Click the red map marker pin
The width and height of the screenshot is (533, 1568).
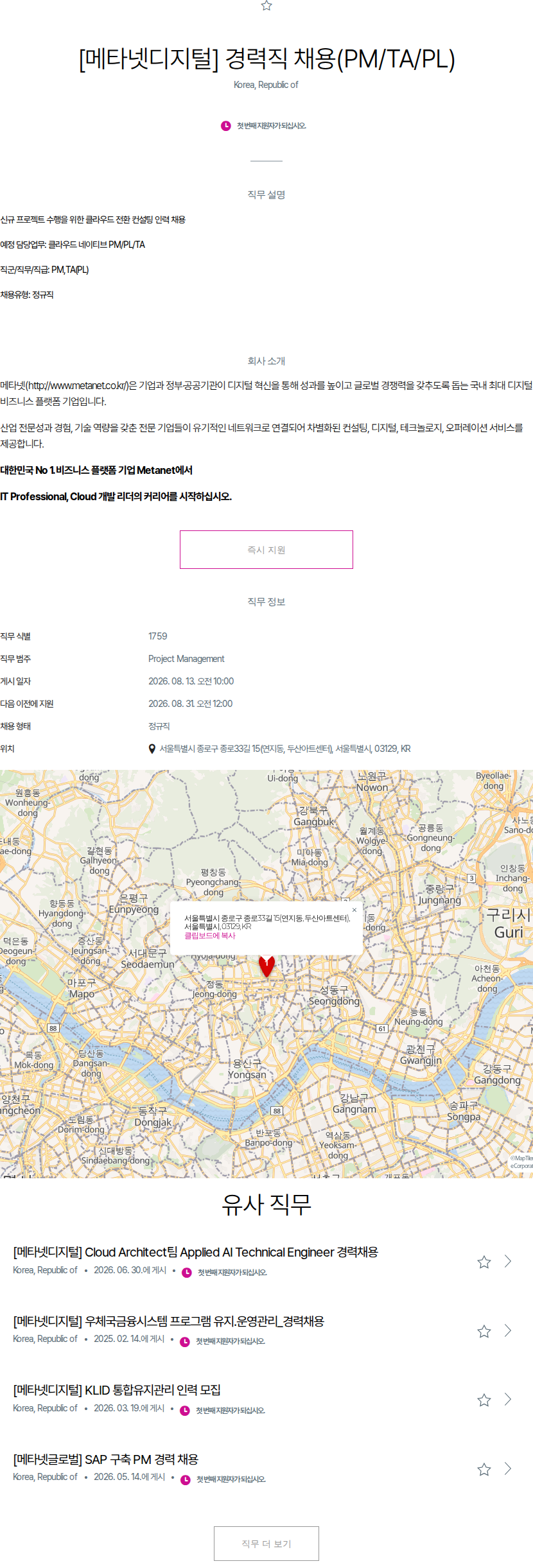tap(266, 966)
